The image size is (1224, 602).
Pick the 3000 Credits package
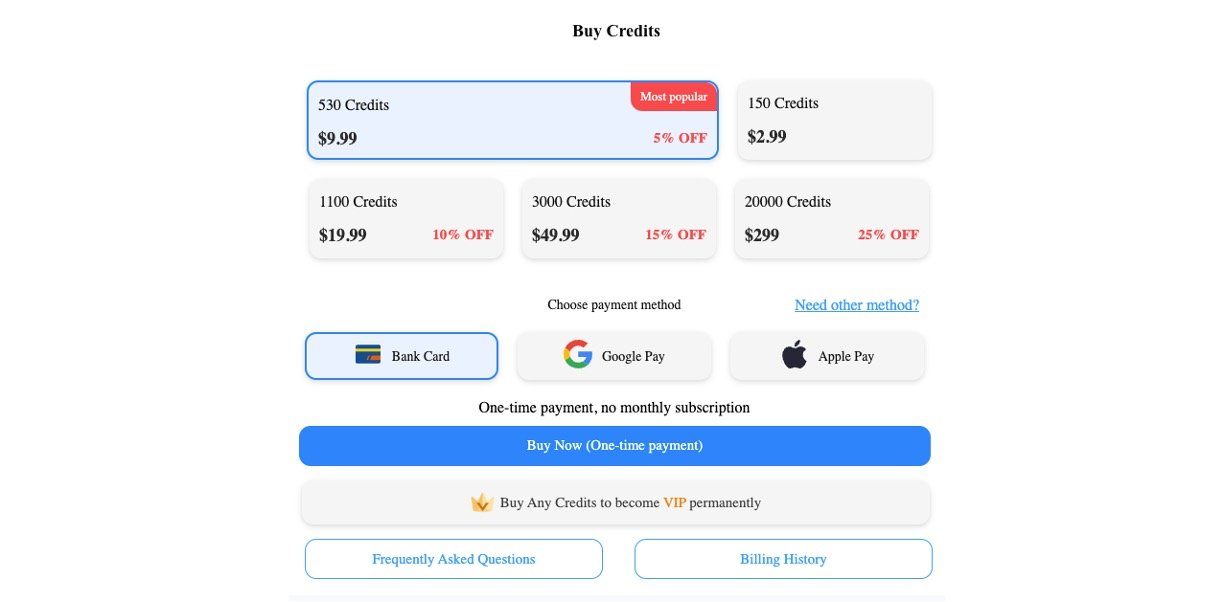click(618, 219)
